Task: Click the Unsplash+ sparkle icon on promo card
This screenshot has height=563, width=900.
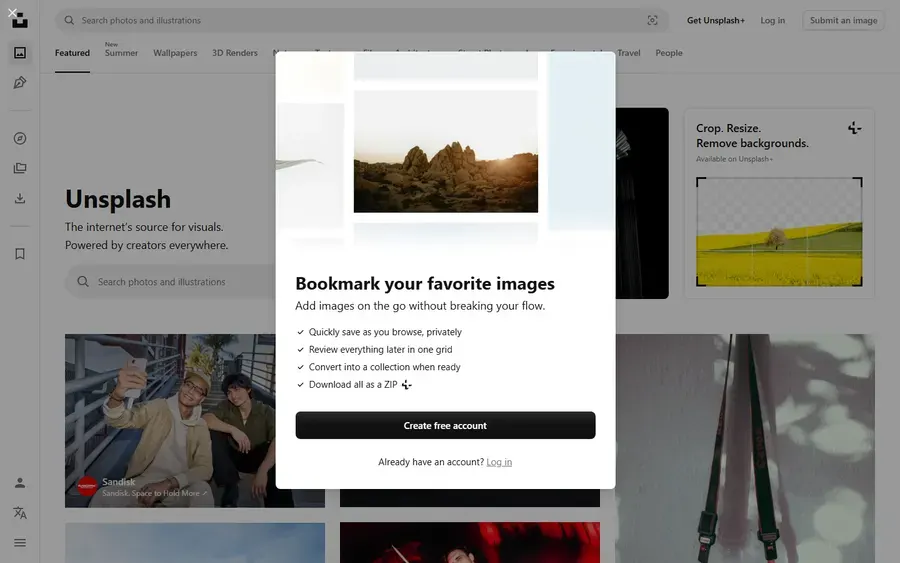Action: 855,128
